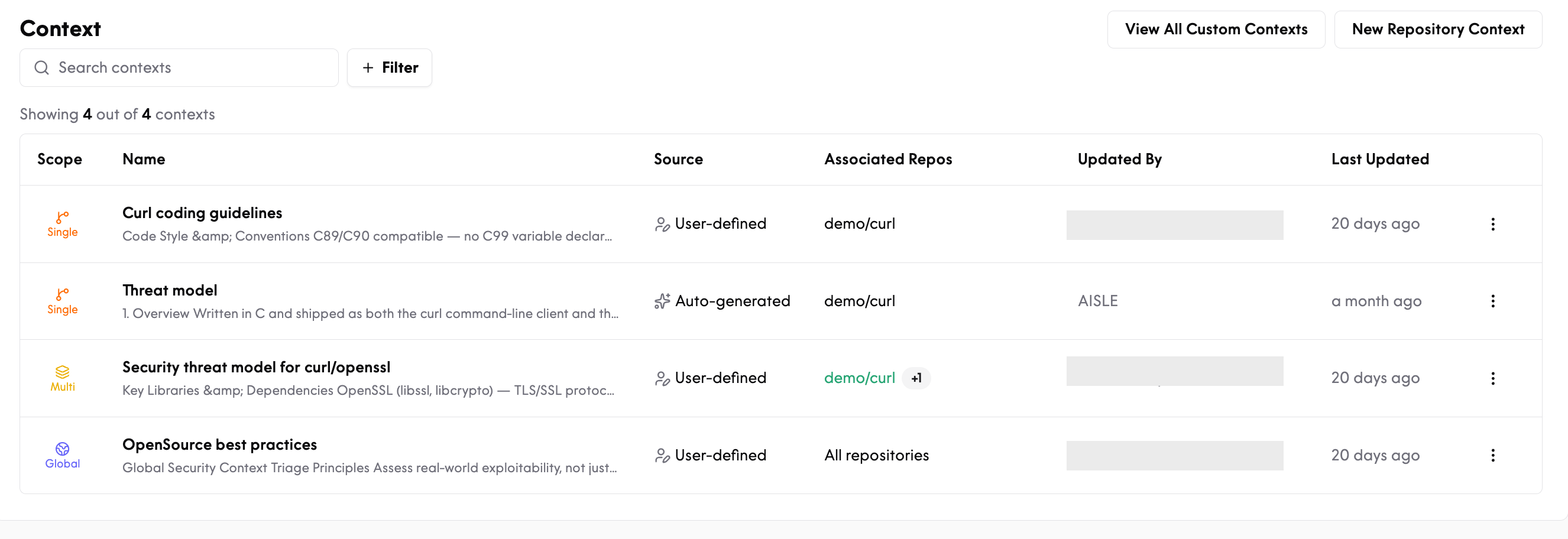This screenshot has height=539, width=1568.
Task: Open the OpenSource best practices context
Action: [x=220, y=444]
